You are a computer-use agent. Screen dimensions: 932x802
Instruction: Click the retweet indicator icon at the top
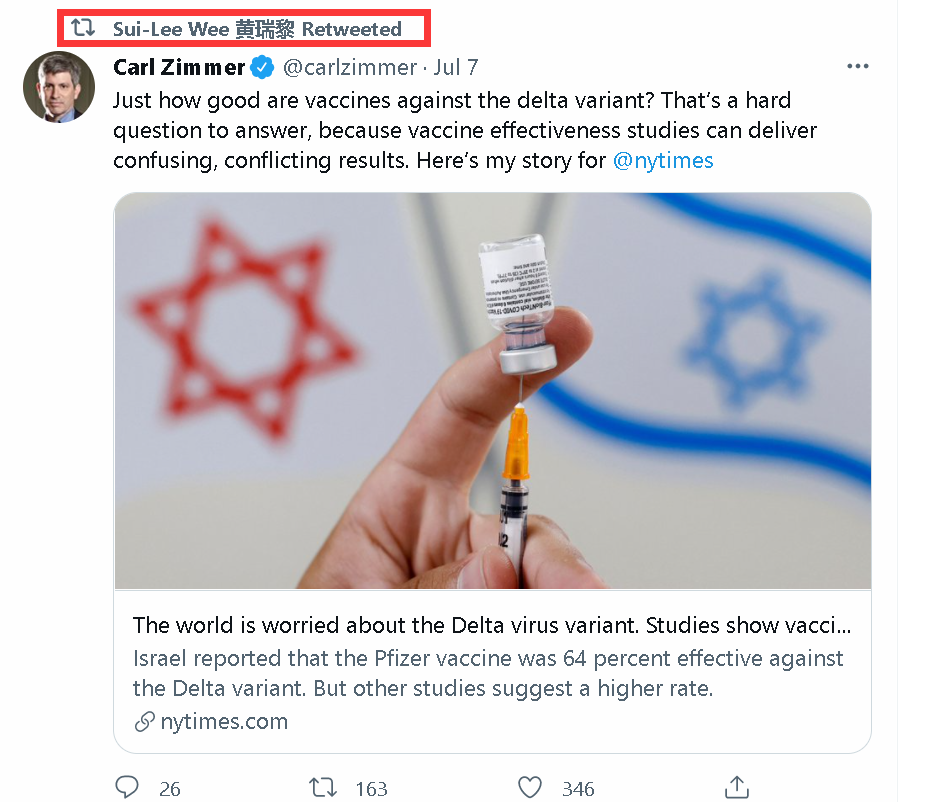83,29
